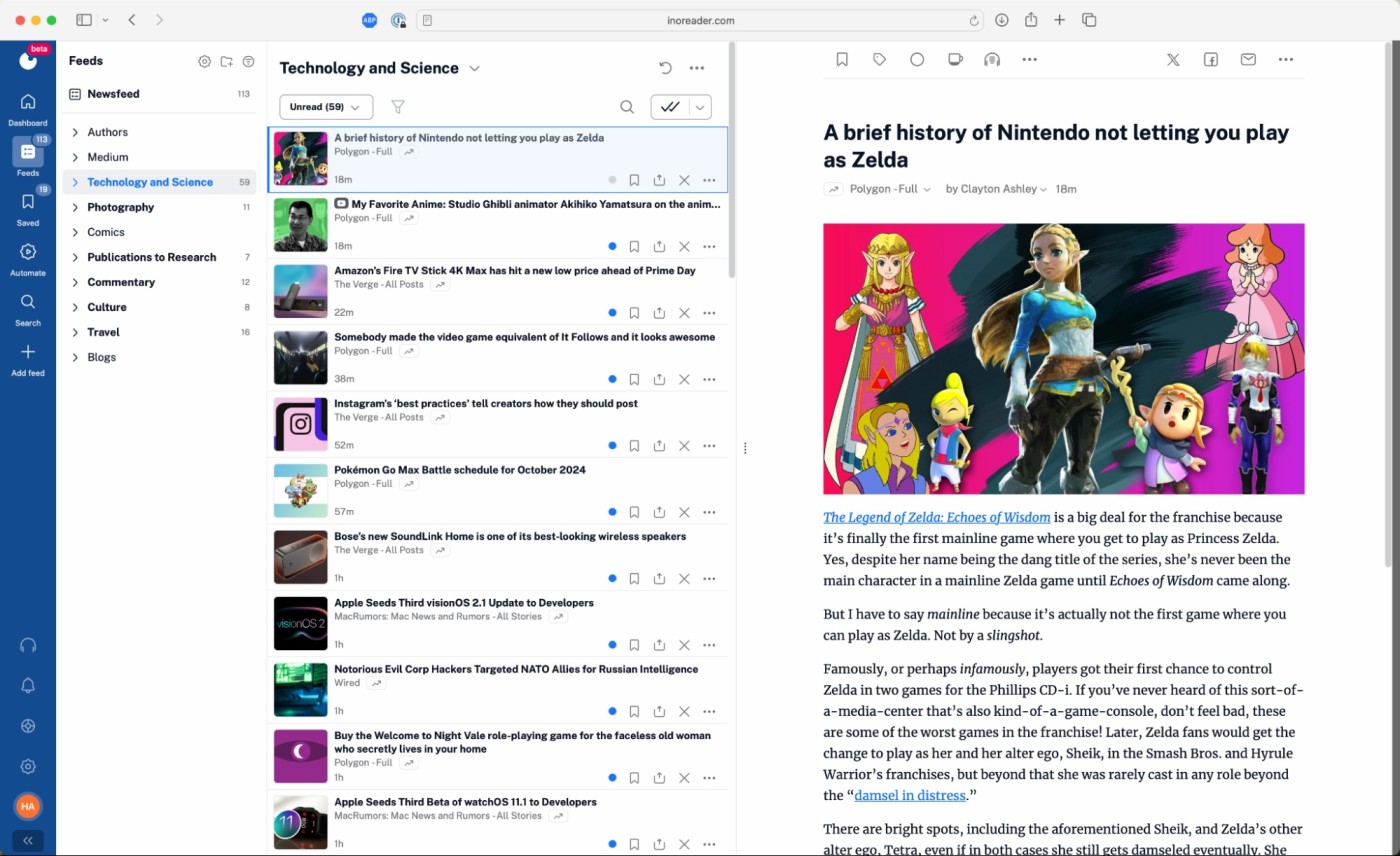Viewport: 1400px width, 856px height.
Task: Toggle read status dot on the Nintendo Zelda article row
Action: 612,180
